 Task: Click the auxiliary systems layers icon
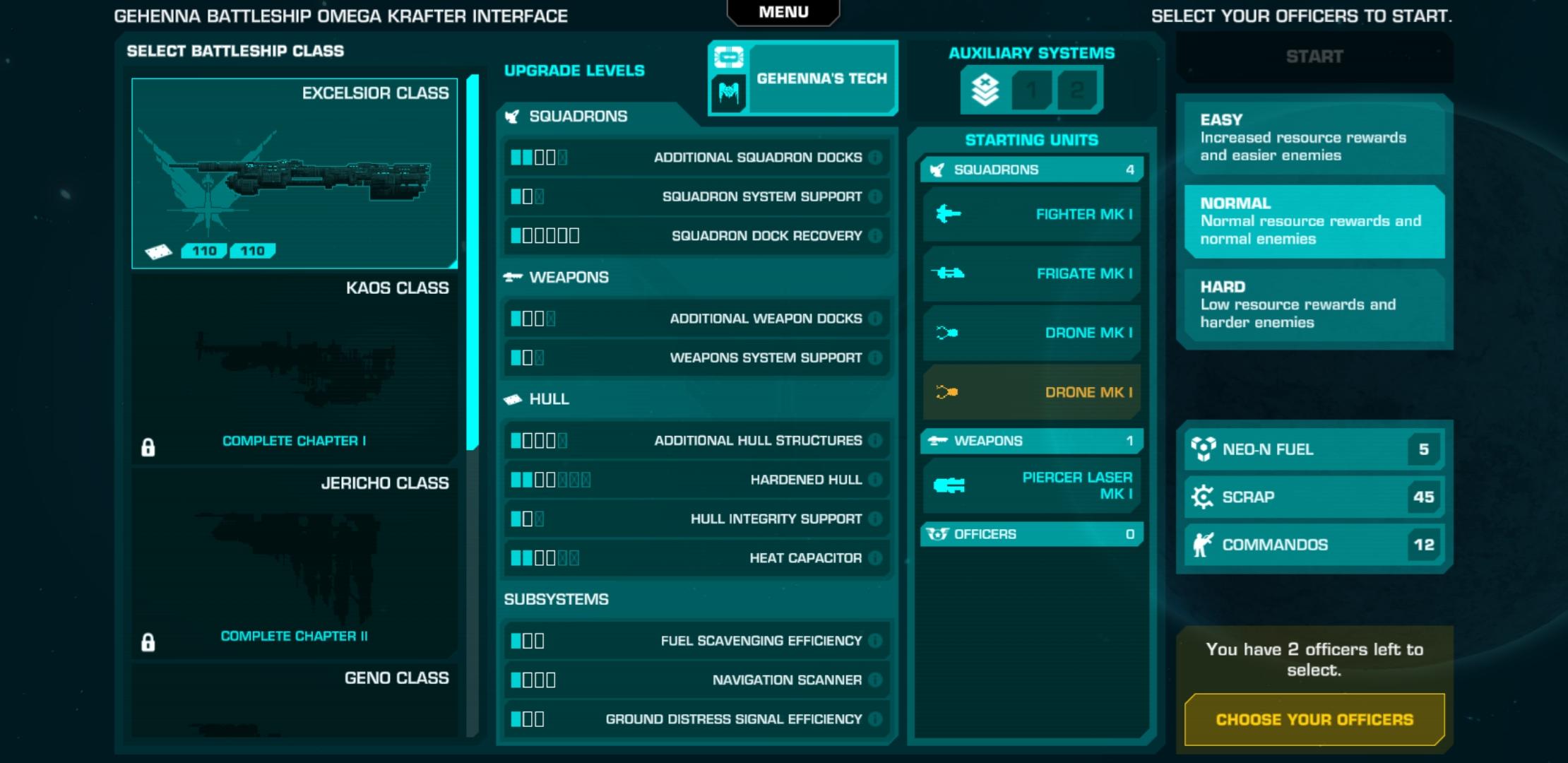(985, 90)
